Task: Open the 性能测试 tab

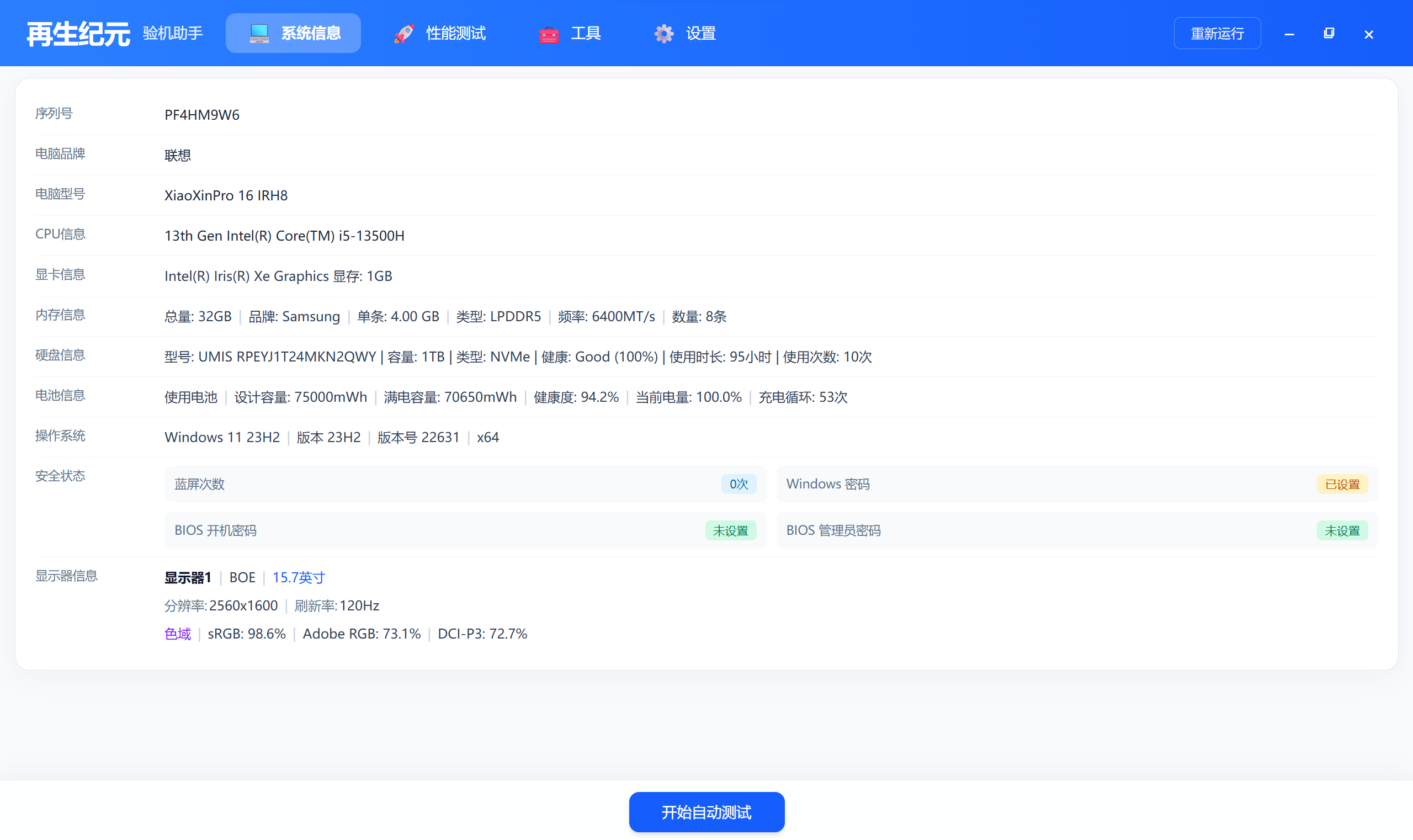Action: coord(440,34)
